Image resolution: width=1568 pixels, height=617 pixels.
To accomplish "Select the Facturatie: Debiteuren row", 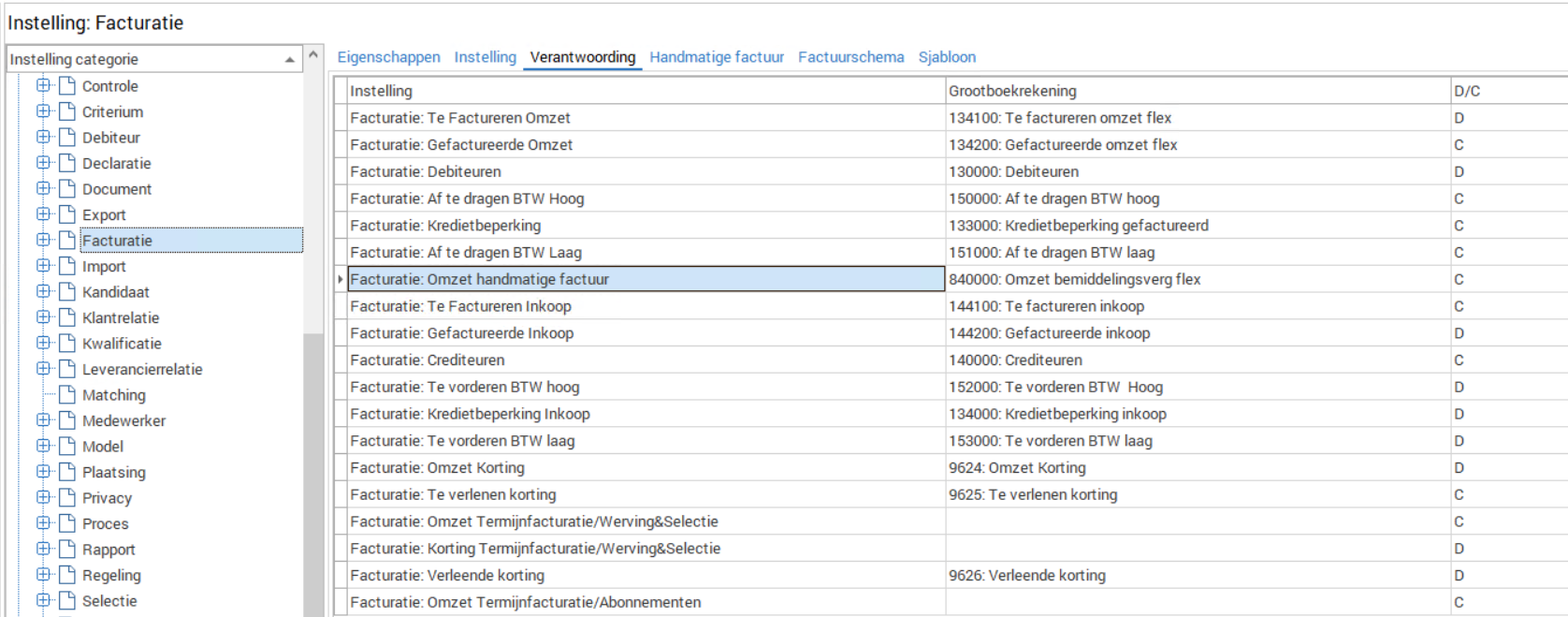I will pos(426,172).
